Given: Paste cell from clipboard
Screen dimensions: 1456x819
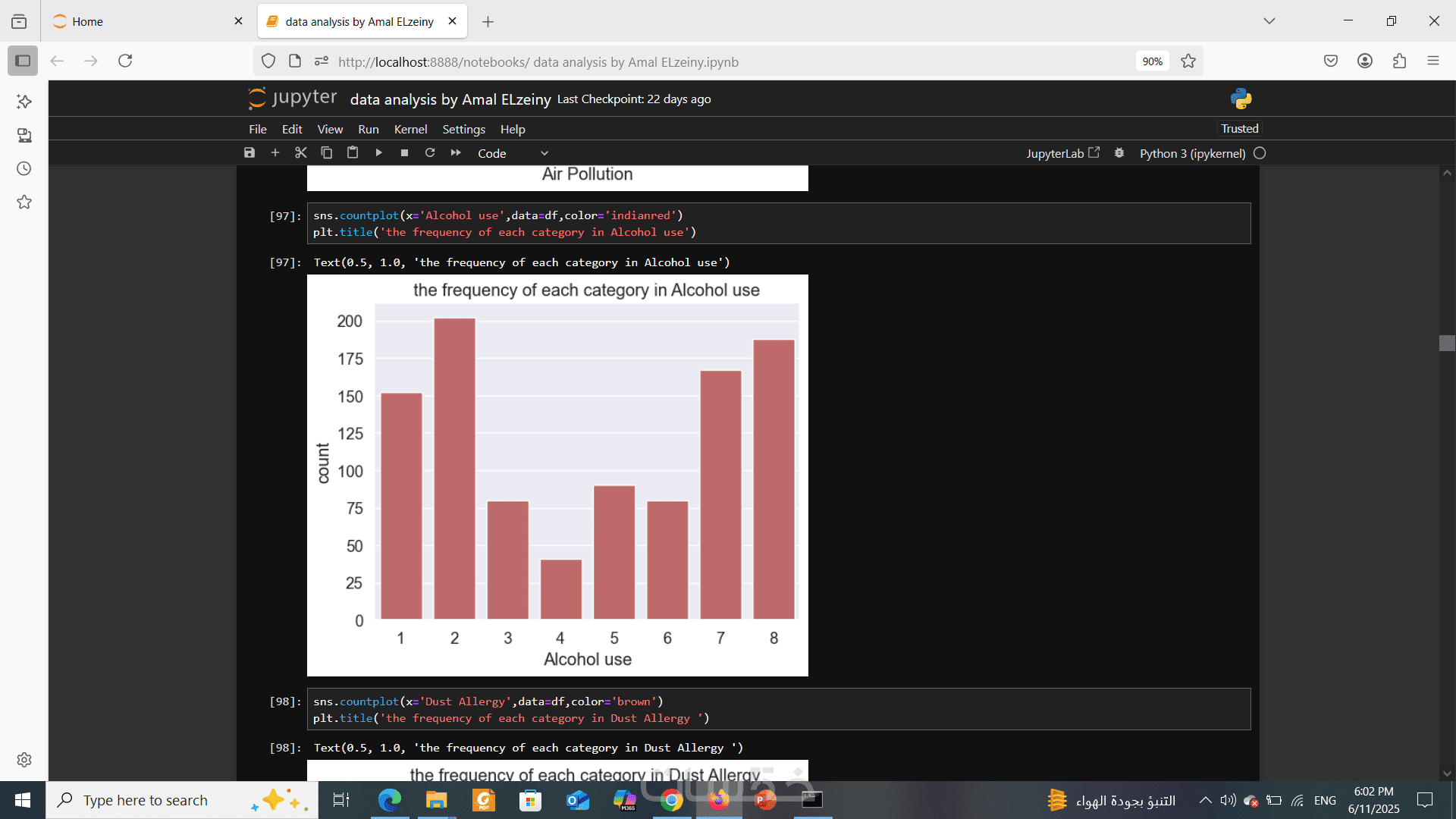Looking at the screenshot, I should pos(353,153).
